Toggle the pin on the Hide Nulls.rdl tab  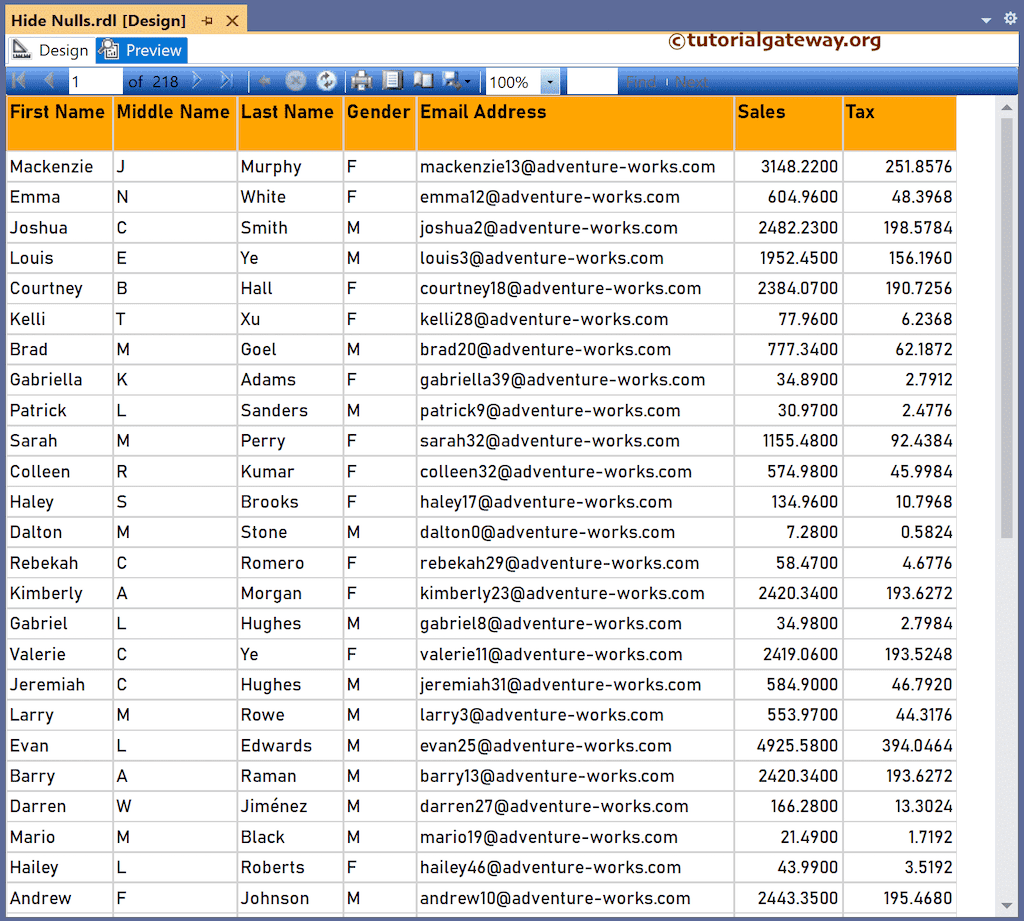[x=209, y=19]
